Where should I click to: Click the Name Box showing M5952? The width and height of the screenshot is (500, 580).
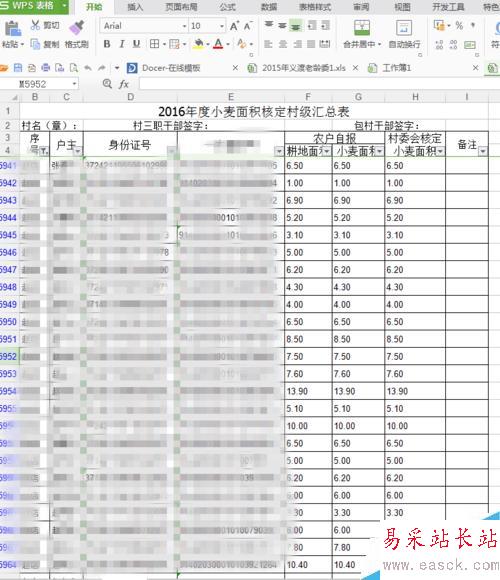tap(39, 84)
